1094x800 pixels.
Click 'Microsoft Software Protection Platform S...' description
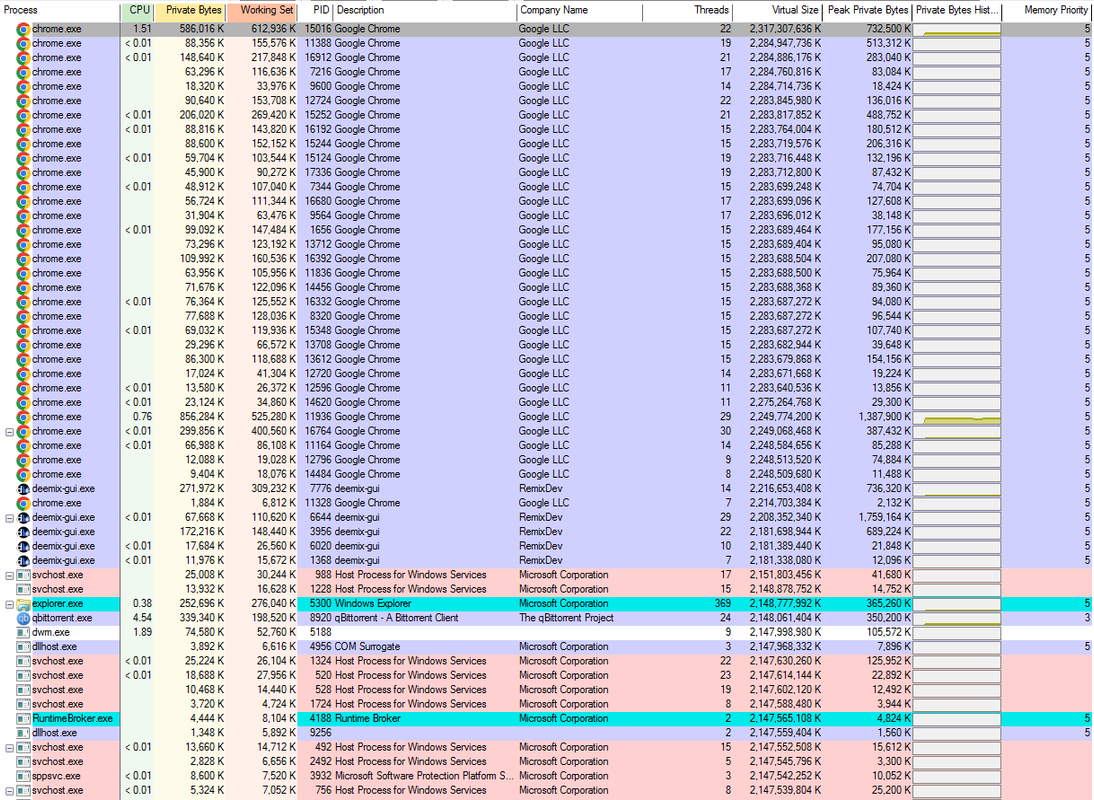pyautogui.click(x=424, y=776)
